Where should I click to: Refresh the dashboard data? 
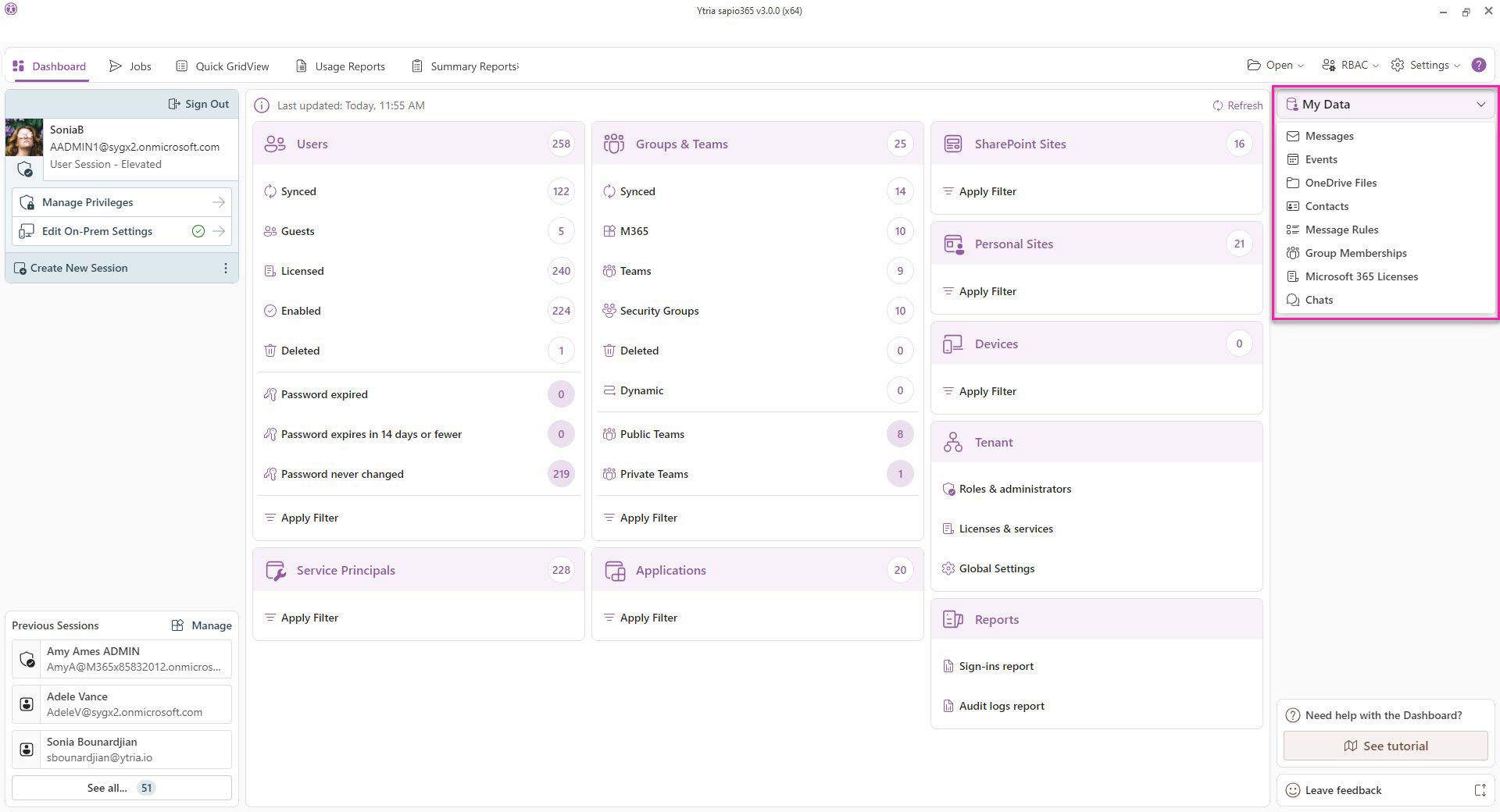click(x=1237, y=105)
